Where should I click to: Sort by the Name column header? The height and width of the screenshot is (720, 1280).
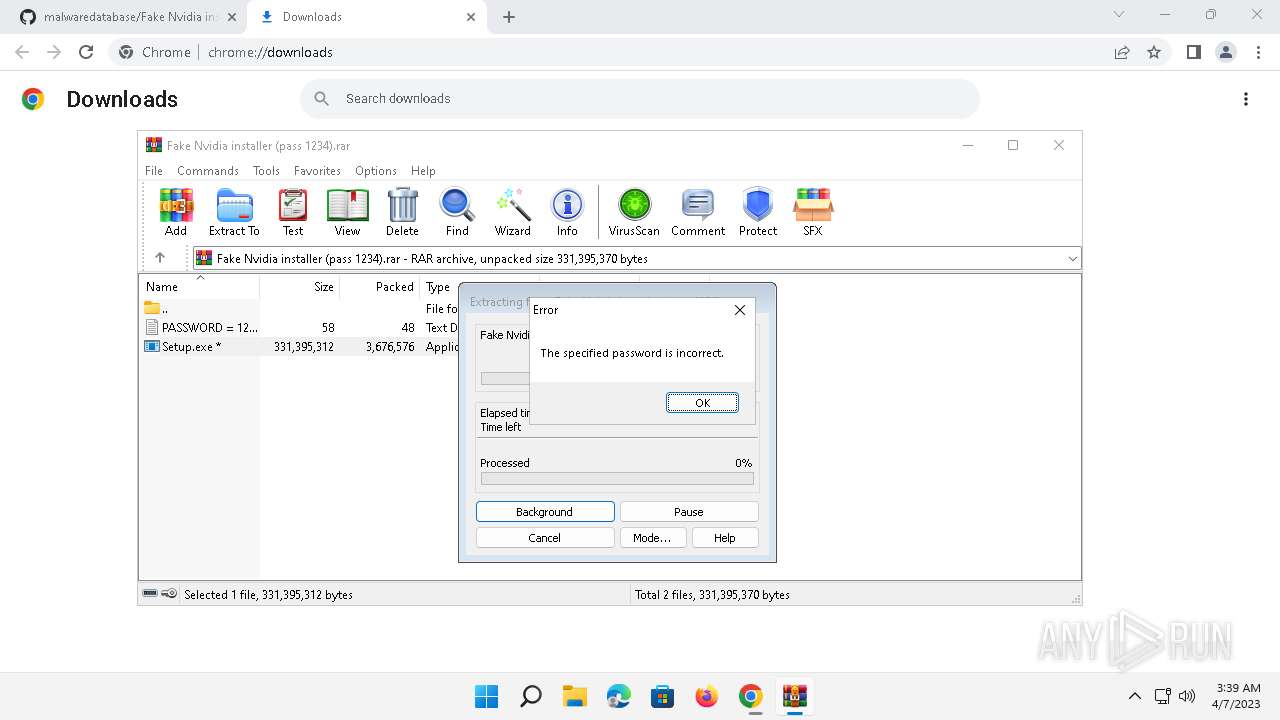(200, 287)
